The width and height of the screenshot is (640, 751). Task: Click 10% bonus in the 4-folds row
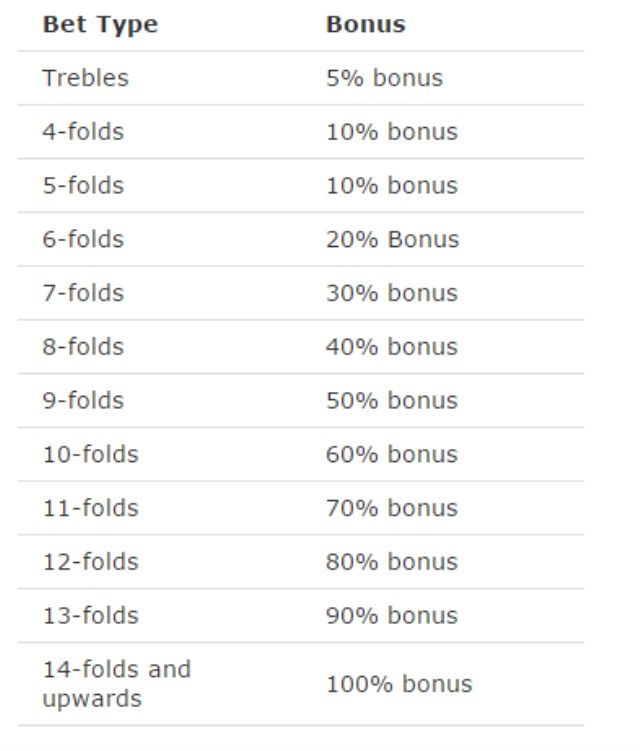(392, 132)
